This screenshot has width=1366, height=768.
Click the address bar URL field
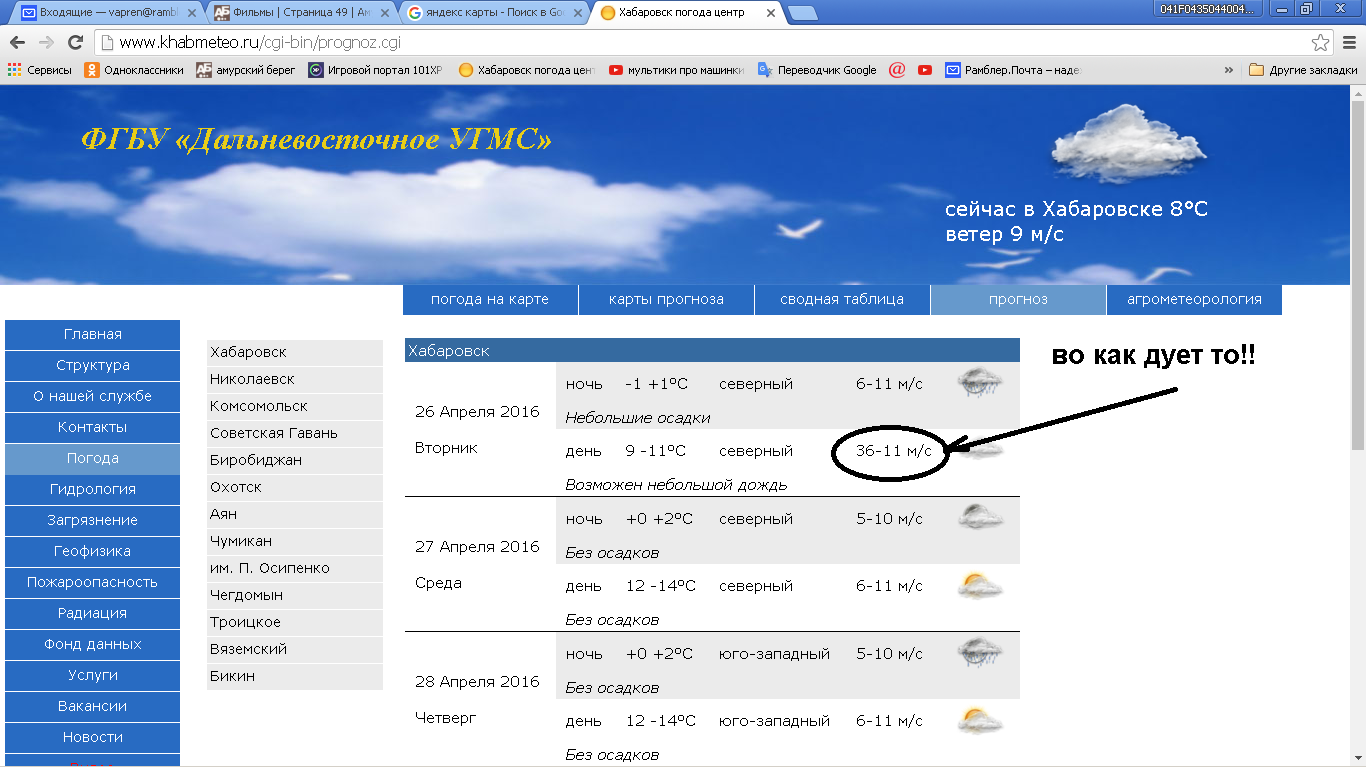coord(700,43)
